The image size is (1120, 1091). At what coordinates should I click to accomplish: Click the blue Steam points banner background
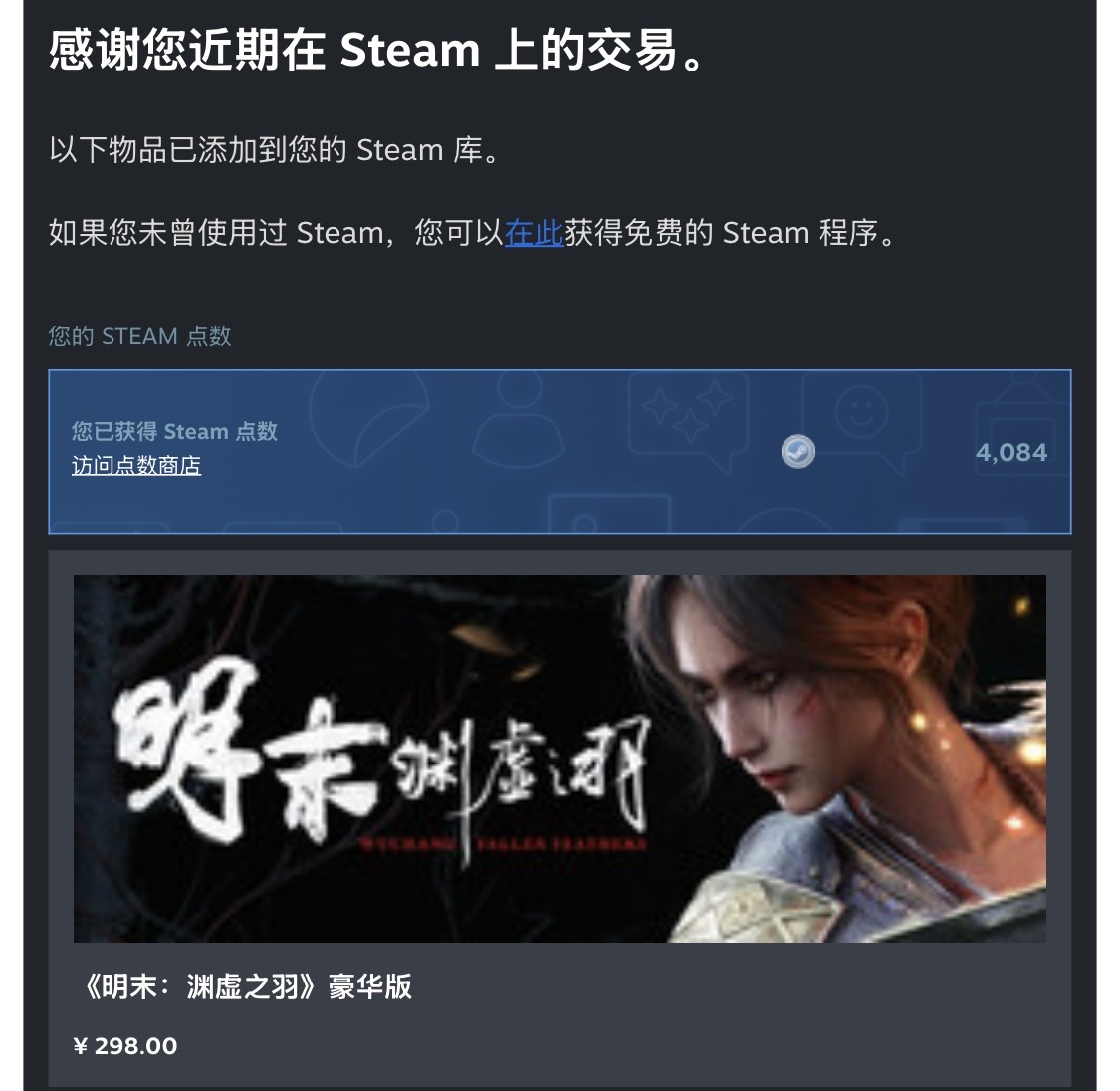pyautogui.click(x=560, y=451)
